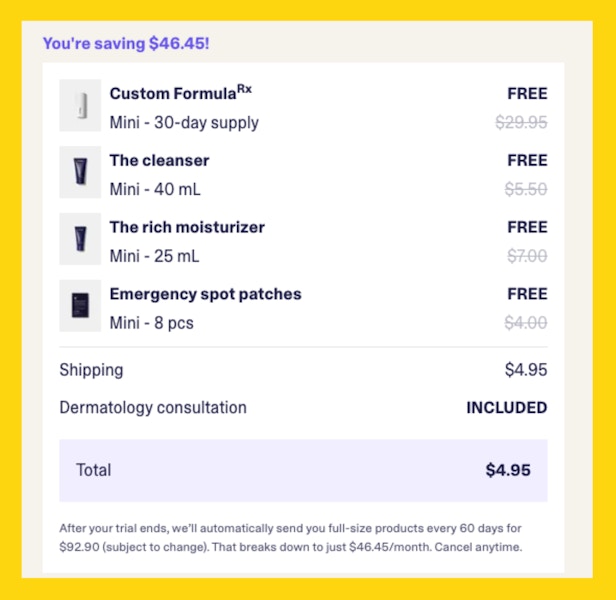Click the rich moisturizer tube thumbnail
Screen dimensions: 616x600
[80, 239]
